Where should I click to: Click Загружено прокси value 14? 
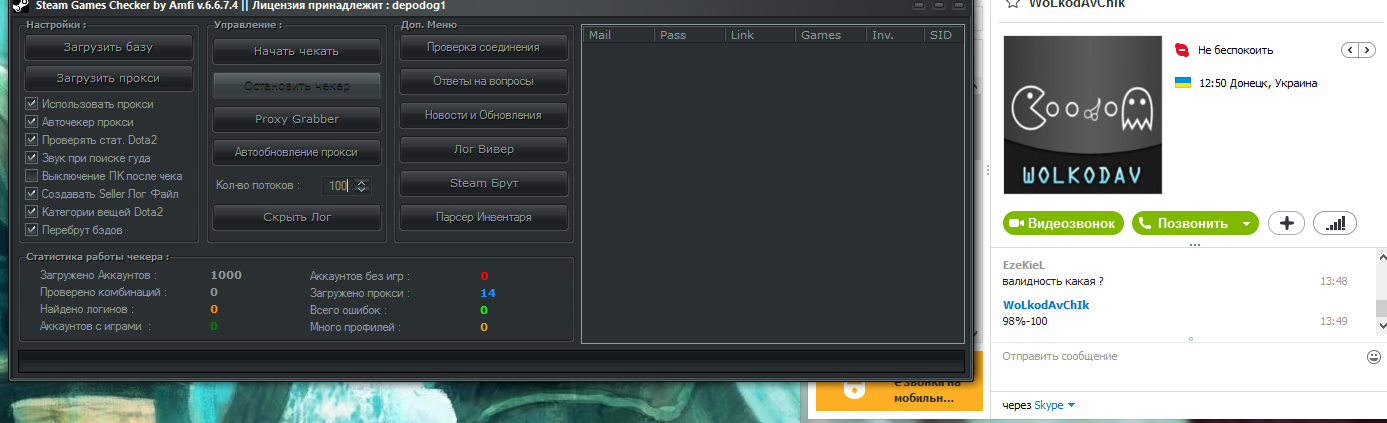point(488,293)
